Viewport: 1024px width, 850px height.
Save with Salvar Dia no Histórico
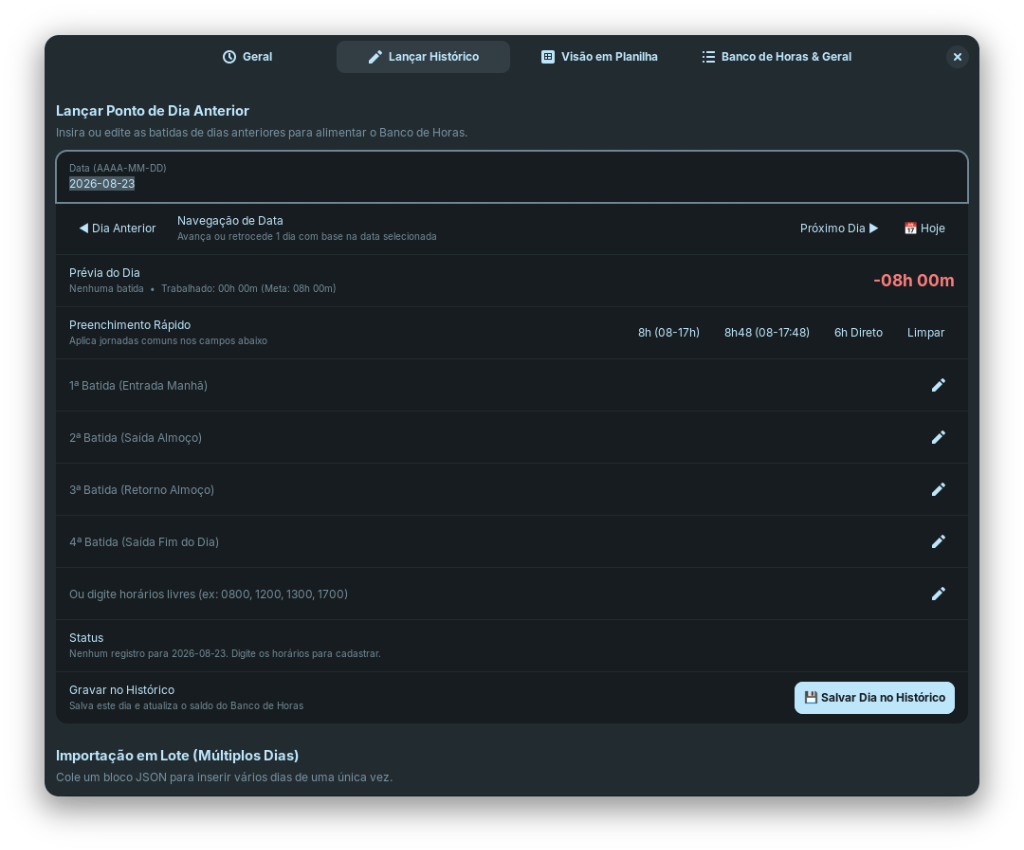(874, 698)
